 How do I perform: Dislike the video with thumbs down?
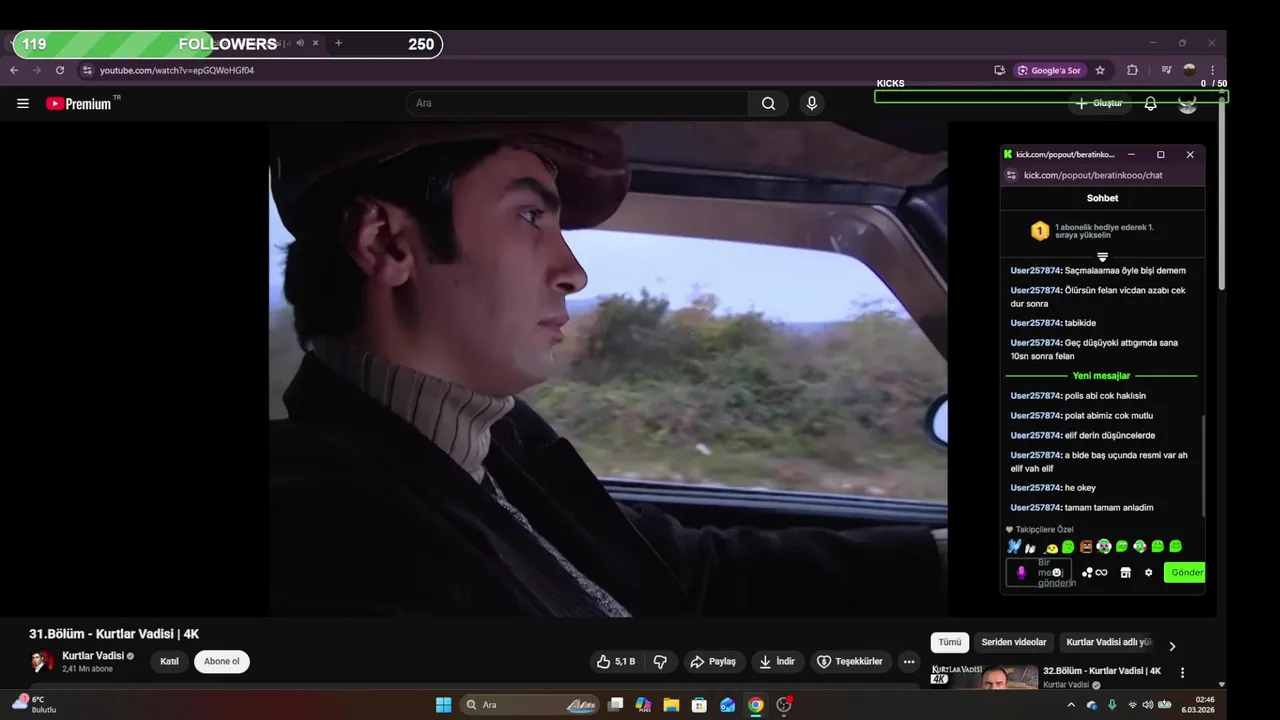click(660, 662)
